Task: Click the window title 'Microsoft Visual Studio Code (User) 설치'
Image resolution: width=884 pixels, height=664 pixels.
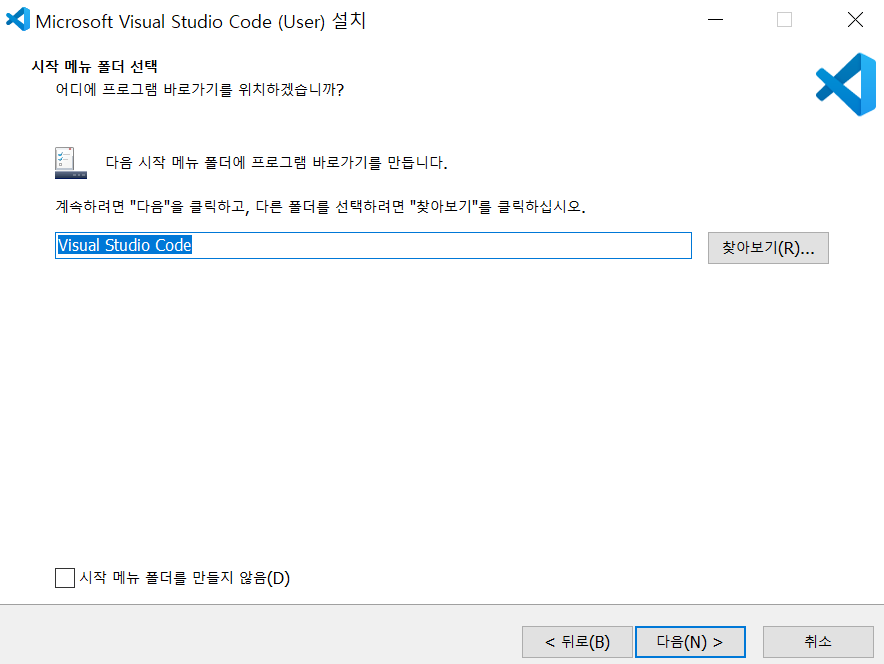Action: click(x=201, y=21)
